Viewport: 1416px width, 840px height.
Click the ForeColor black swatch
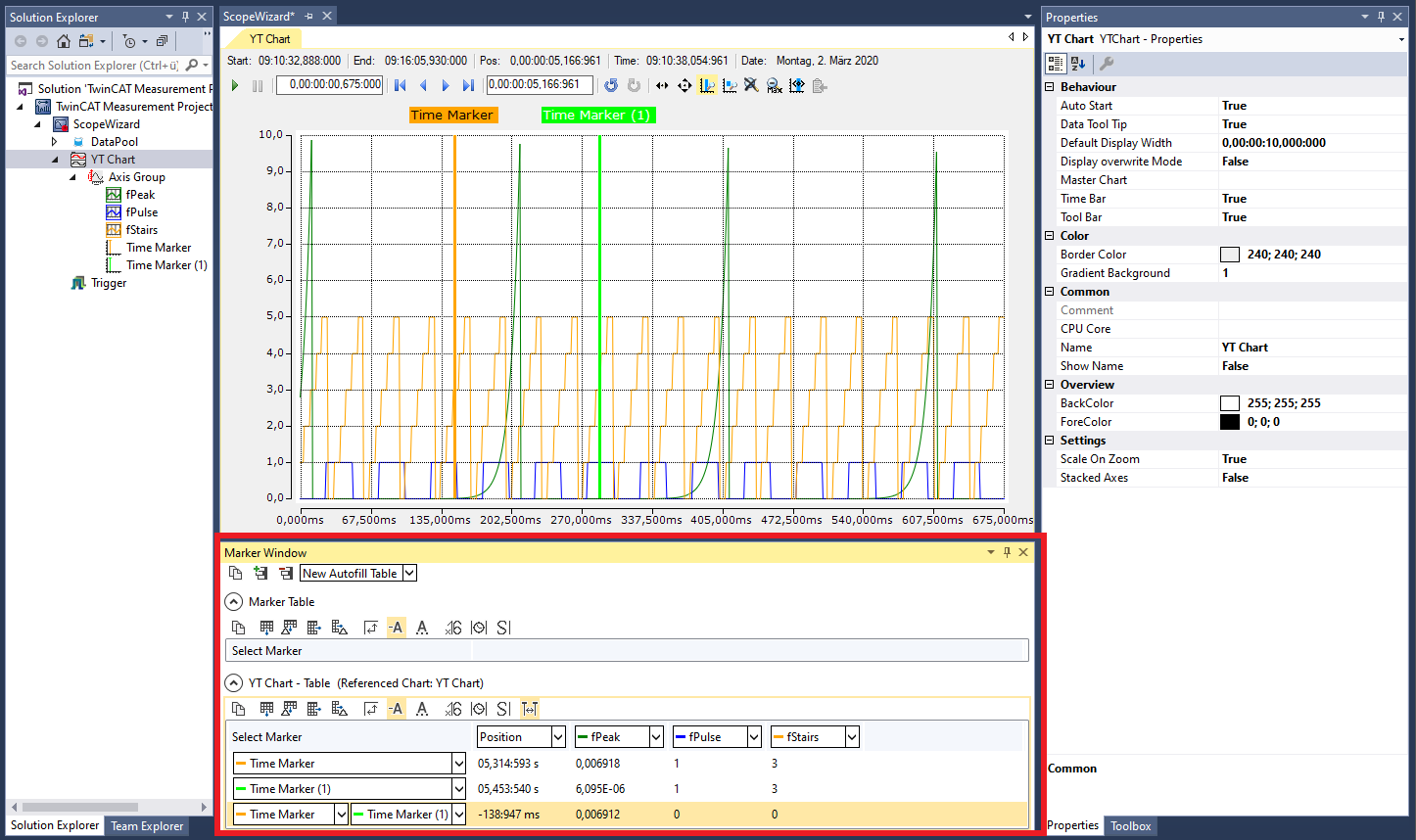point(1230,422)
